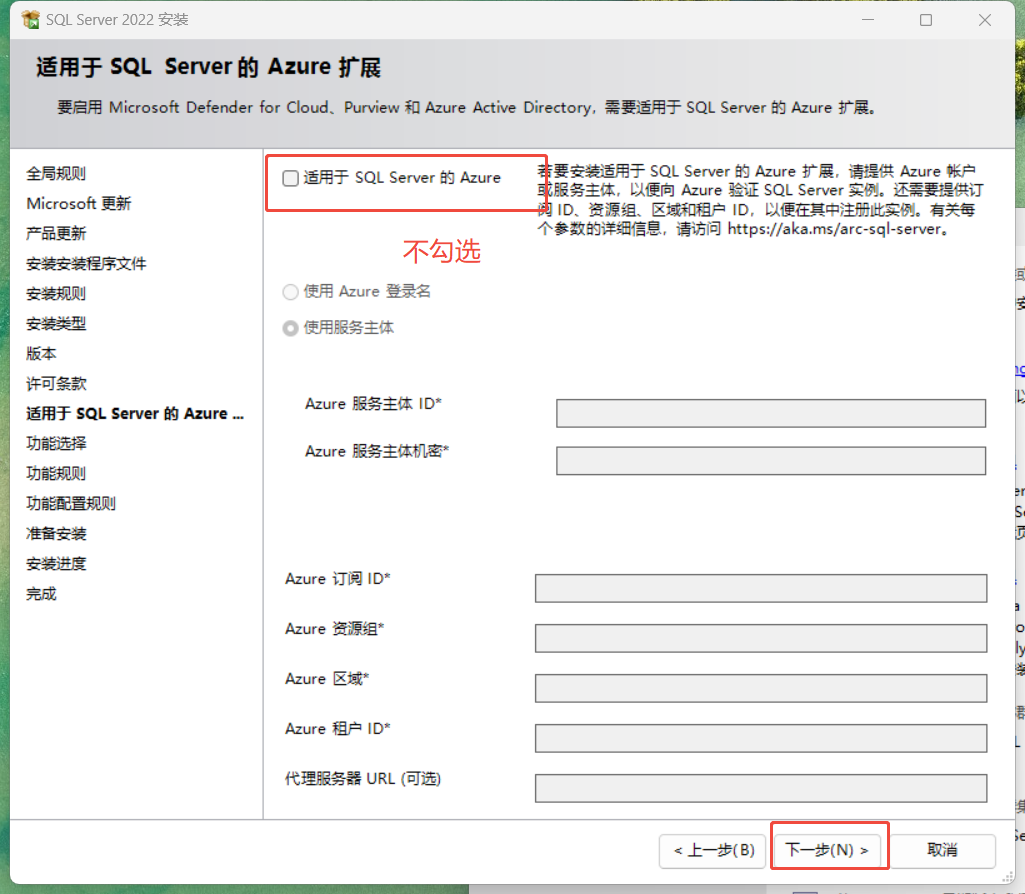
Task: Select the 版本 step in sidebar
Action: point(41,353)
